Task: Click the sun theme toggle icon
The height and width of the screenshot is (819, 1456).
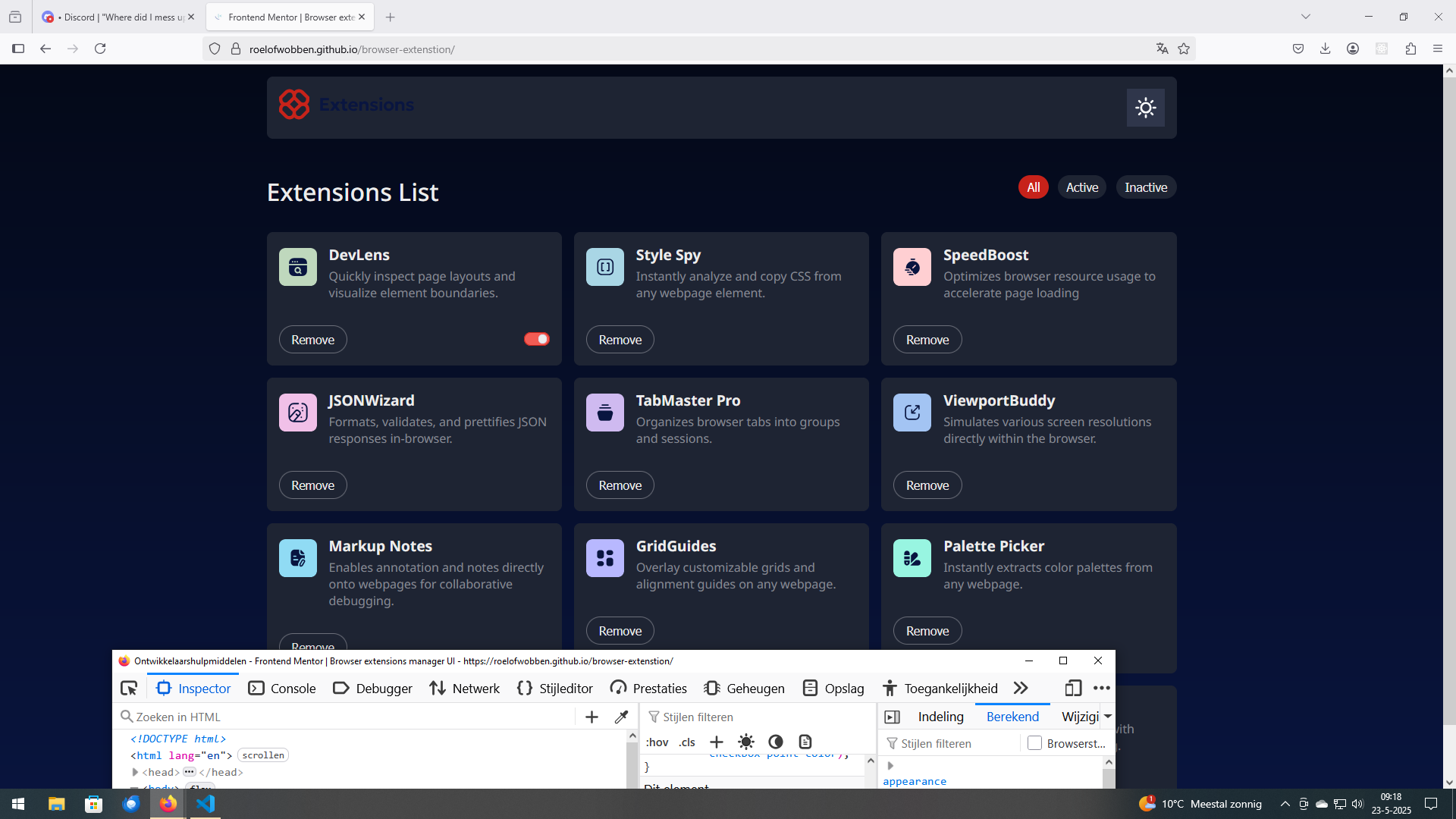Action: click(1145, 108)
